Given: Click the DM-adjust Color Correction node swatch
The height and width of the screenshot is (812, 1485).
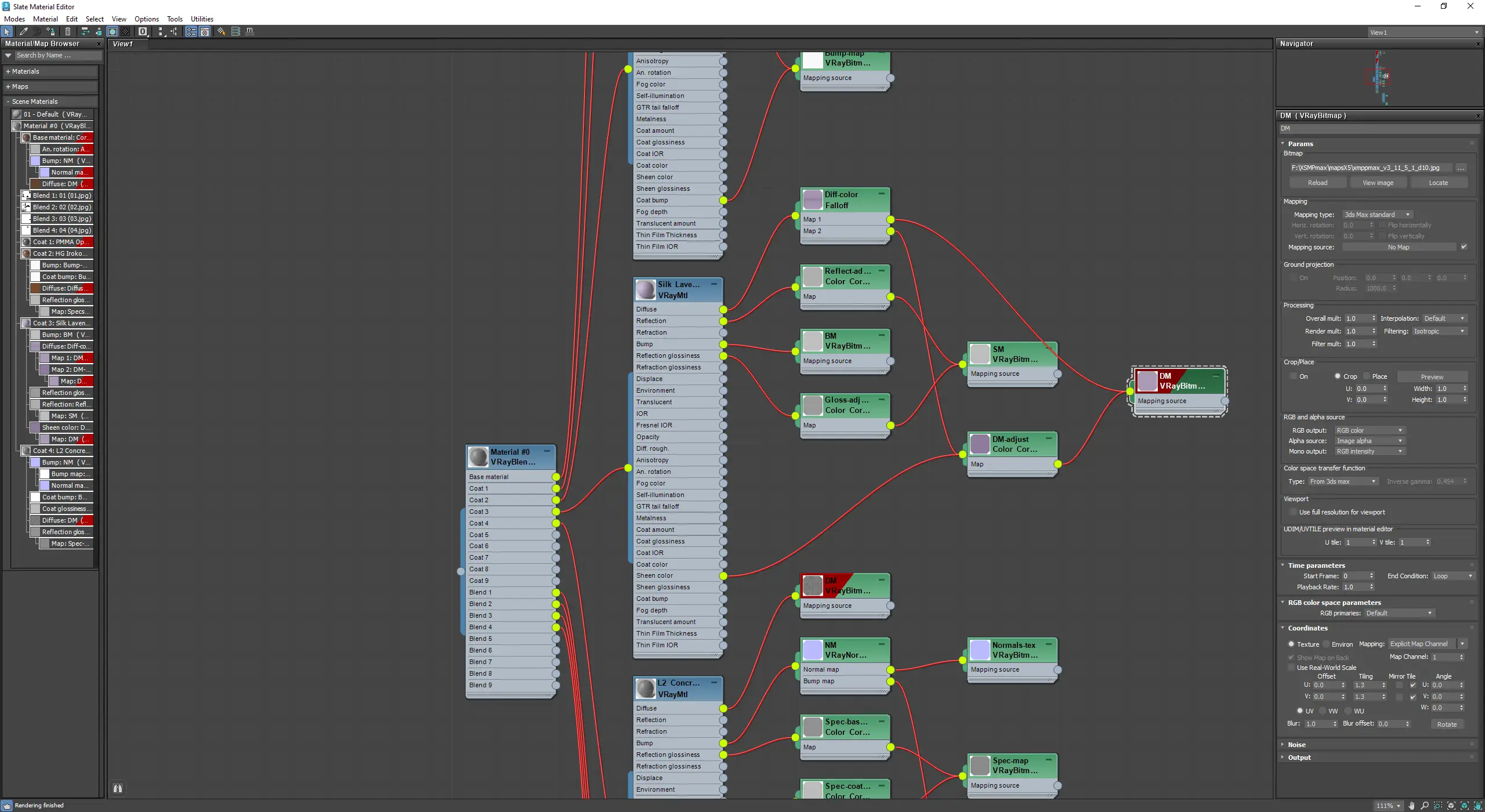Looking at the screenshot, I should click(x=980, y=444).
